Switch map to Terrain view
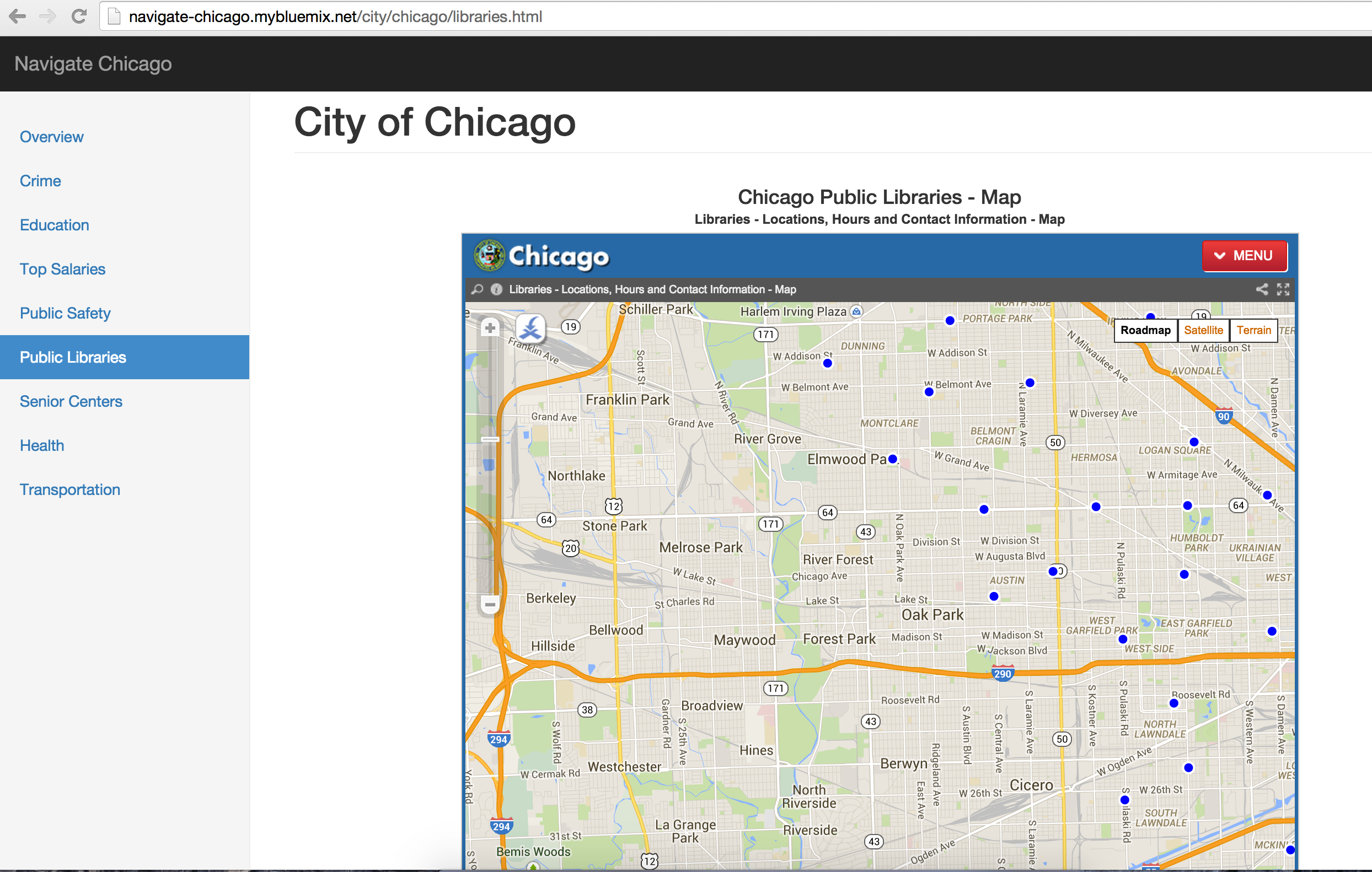Image resolution: width=1372 pixels, height=872 pixels. (x=1253, y=330)
